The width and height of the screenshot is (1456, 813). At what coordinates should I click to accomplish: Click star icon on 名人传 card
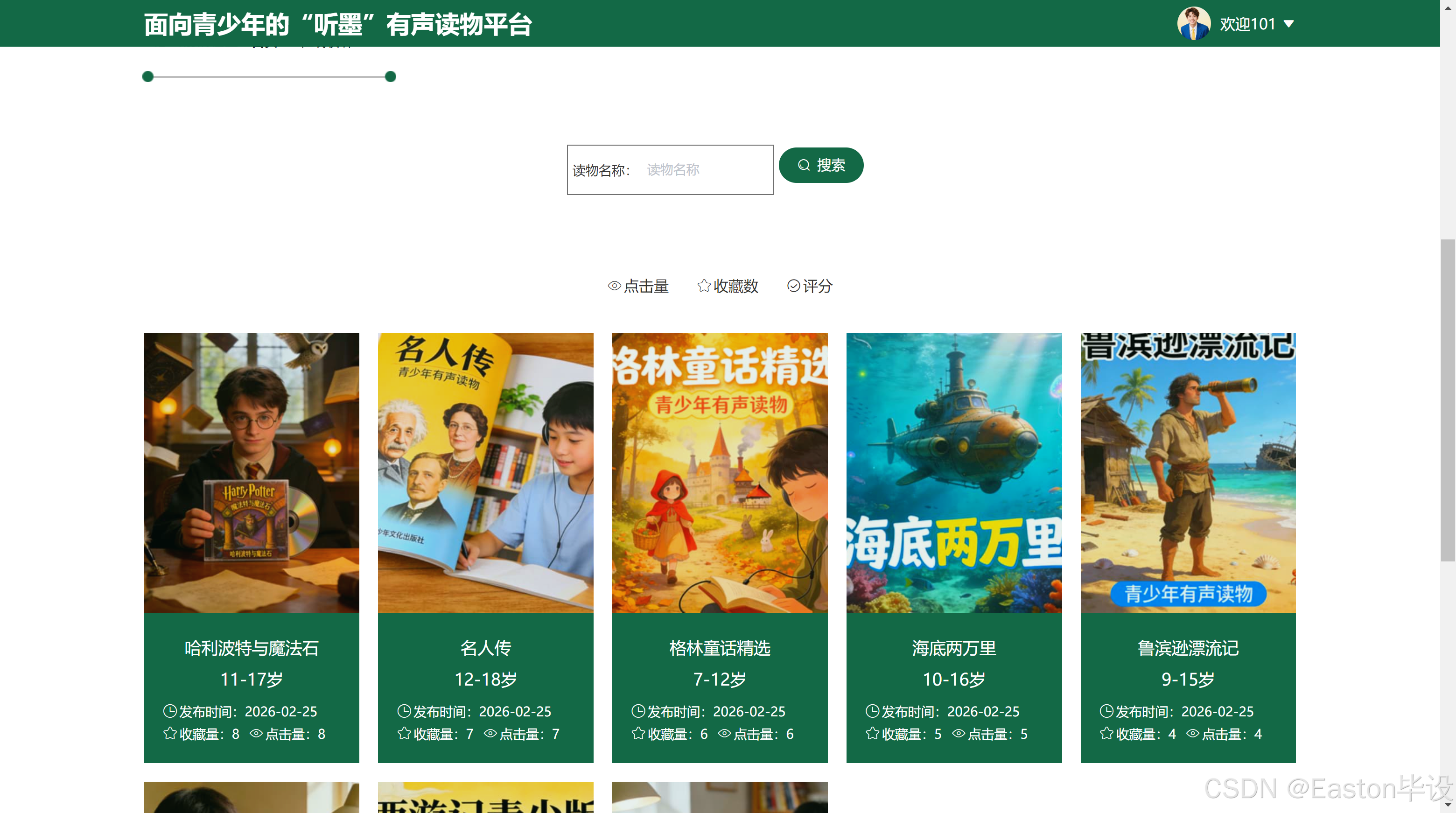click(404, 733)
